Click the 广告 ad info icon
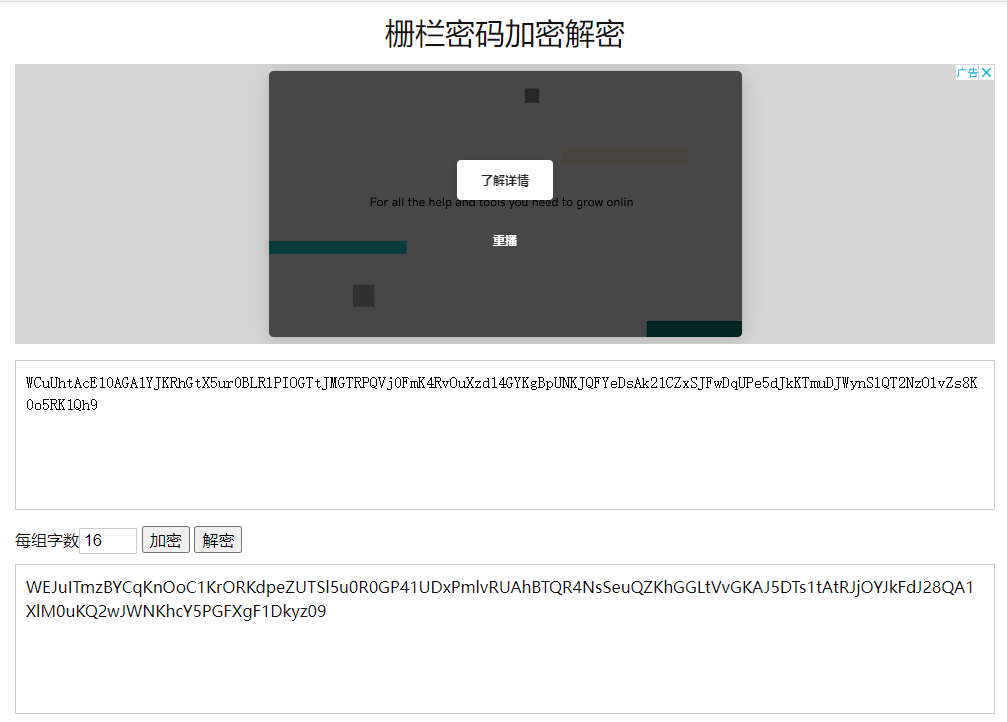 point(965,71)
